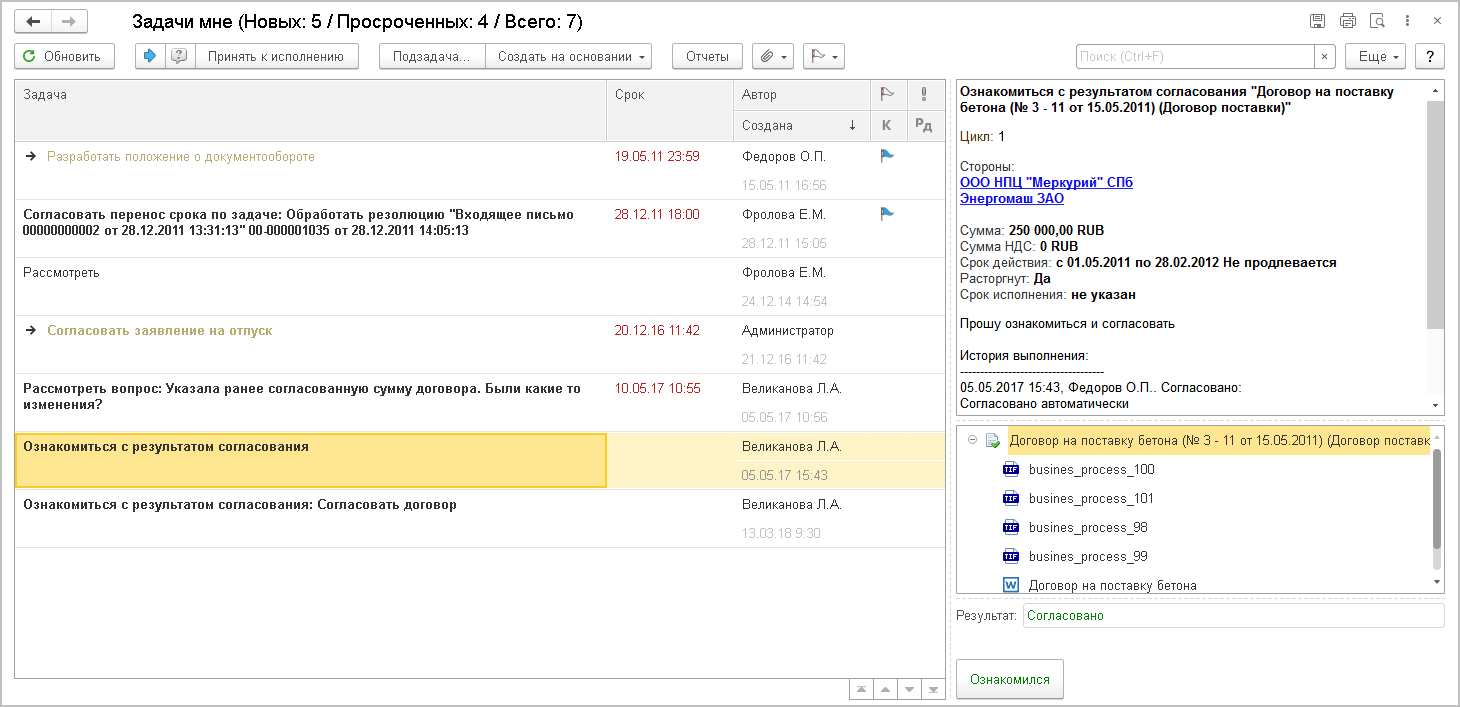
Task: Click author cell Федоров О.П.
Action: 784,156
